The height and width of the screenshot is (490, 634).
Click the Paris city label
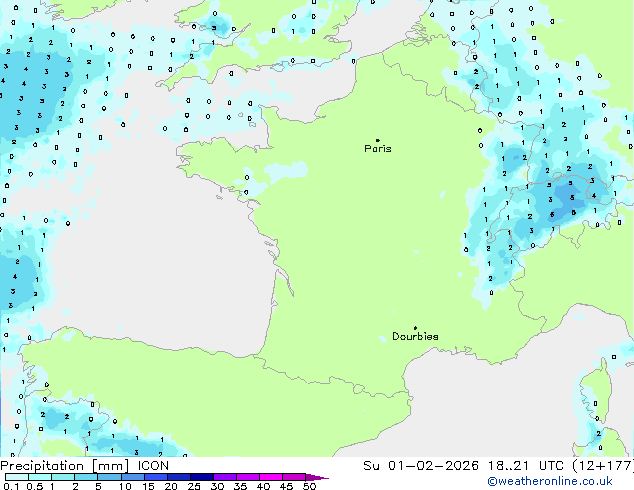378,148
